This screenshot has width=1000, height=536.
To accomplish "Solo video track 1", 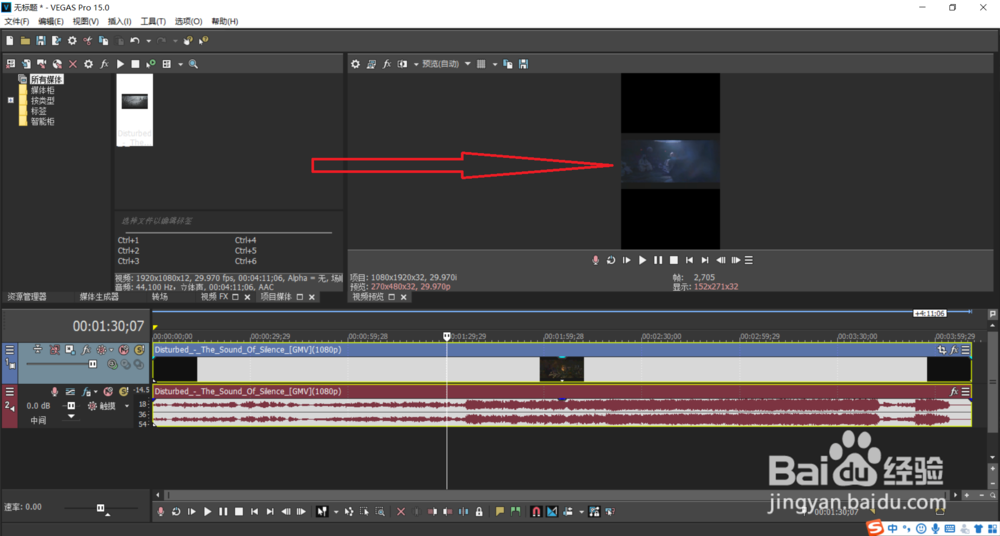I will [138, 350].
